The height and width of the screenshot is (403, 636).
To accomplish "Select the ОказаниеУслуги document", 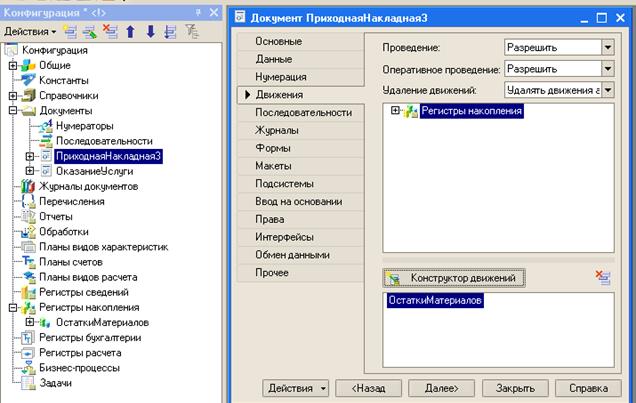I will click(95, 171).
